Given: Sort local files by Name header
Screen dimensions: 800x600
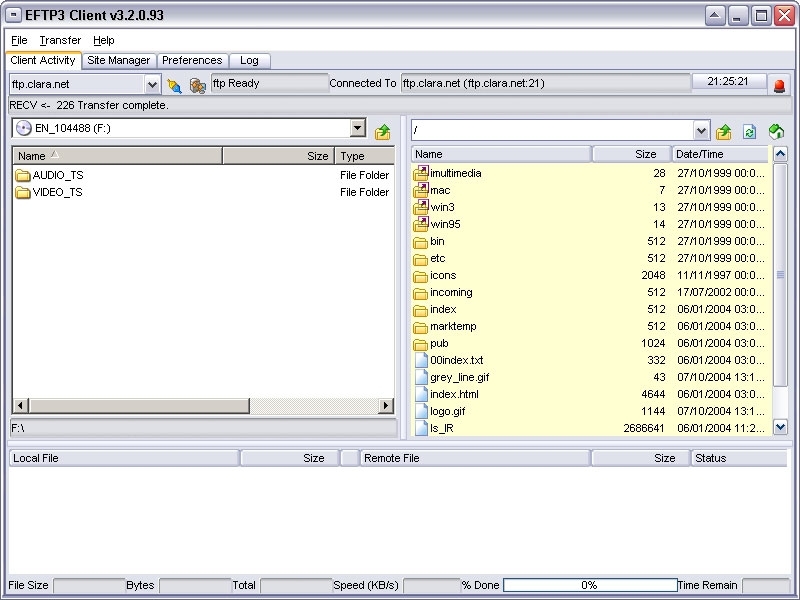Looking at the screenshot, I should coord(117,156).
